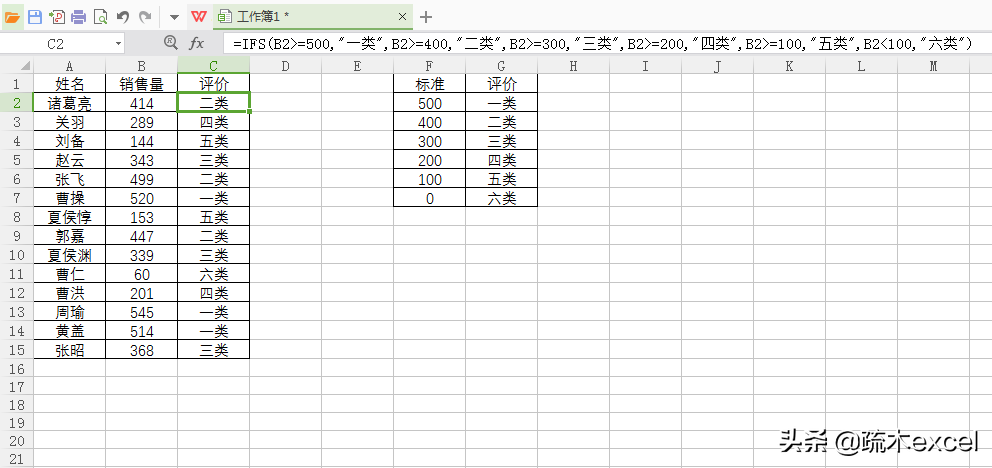Select column G header
992x468 pixels.
click(502, 66)
